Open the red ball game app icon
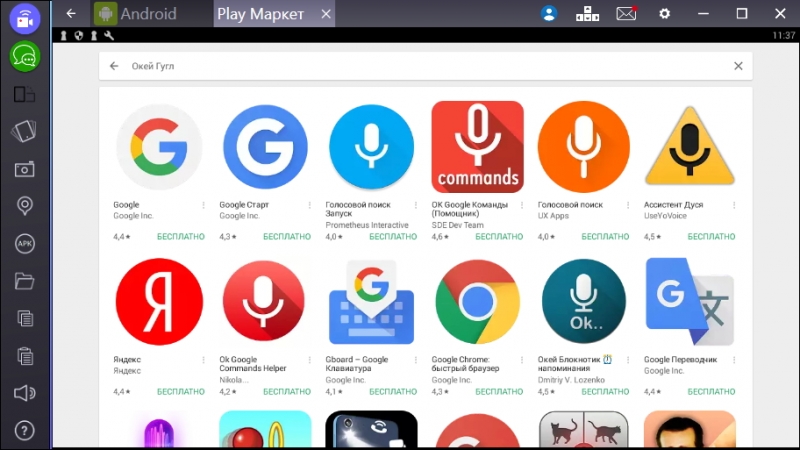Image resolution: width=800 pixels, height=450 pixels. point(265,430)
